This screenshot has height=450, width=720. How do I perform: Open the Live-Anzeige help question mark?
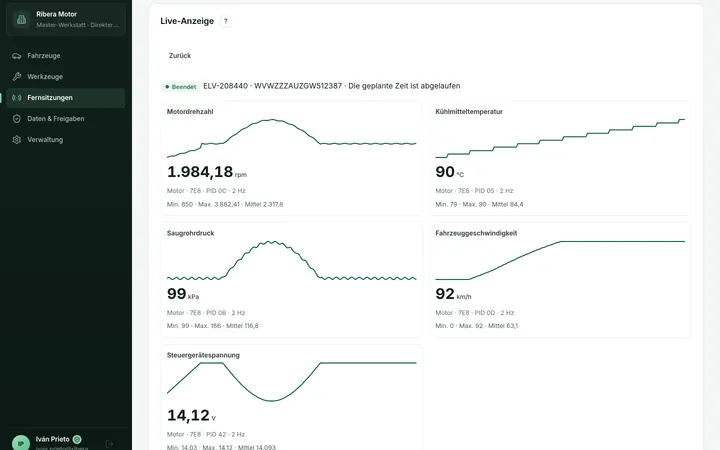(x=225, y=21)
